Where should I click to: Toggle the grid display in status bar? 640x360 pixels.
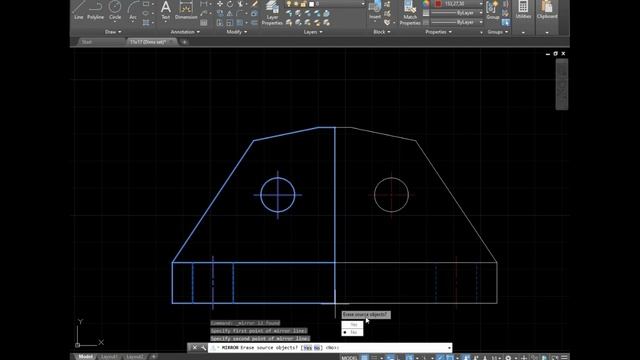tap(364, 358)
